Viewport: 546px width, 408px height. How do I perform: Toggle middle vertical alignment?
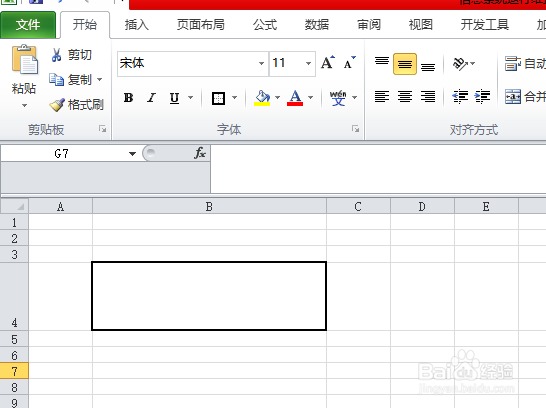click(x=405, y=64)
